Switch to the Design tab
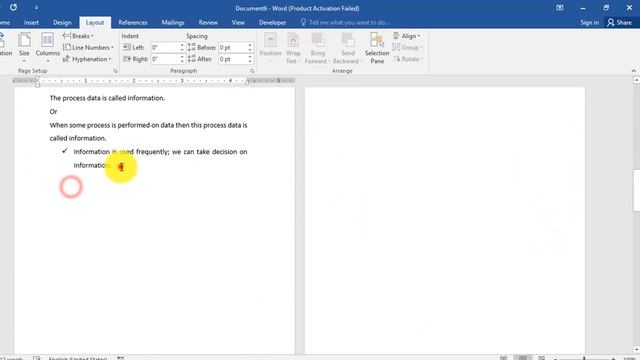640x360 pixels. (62, 22)
